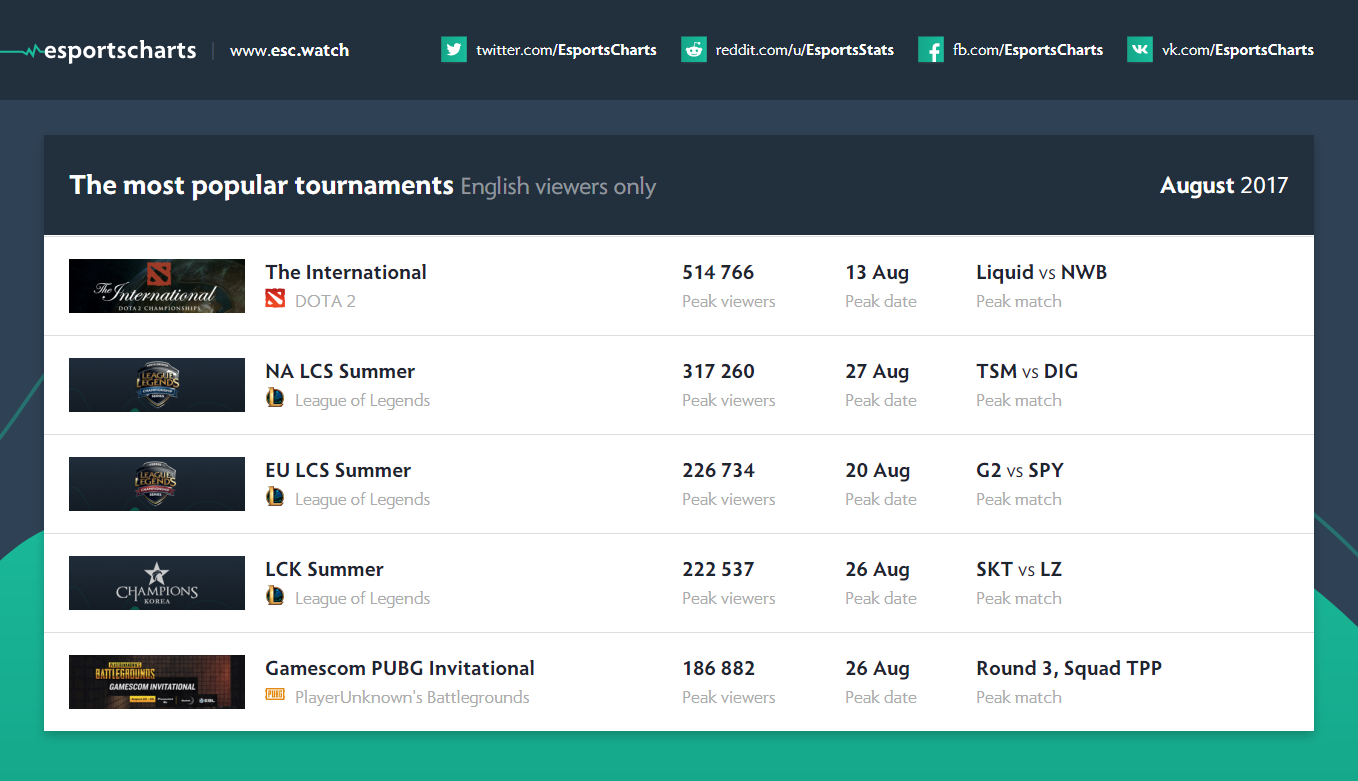The width and height of the screenshot is (1358, 781).
Task: Click 'The most popular tournaments' heading
Action: tap(262, 185)
